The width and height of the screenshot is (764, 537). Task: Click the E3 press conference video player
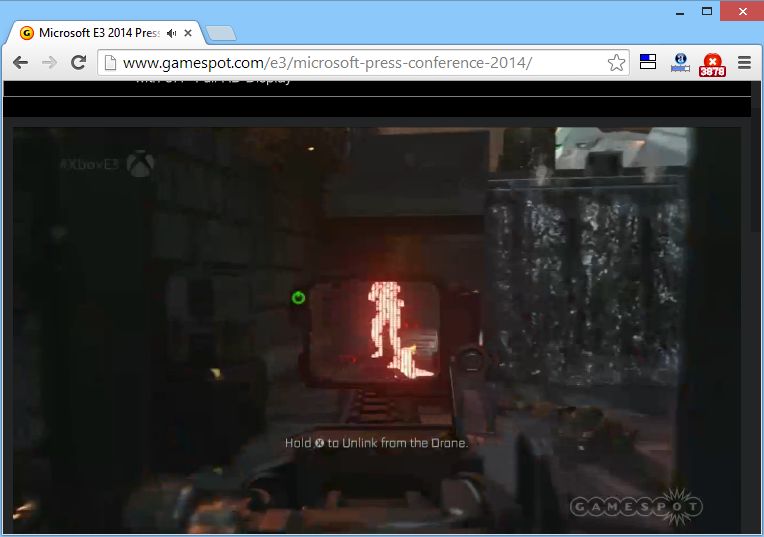coord(377,330)
